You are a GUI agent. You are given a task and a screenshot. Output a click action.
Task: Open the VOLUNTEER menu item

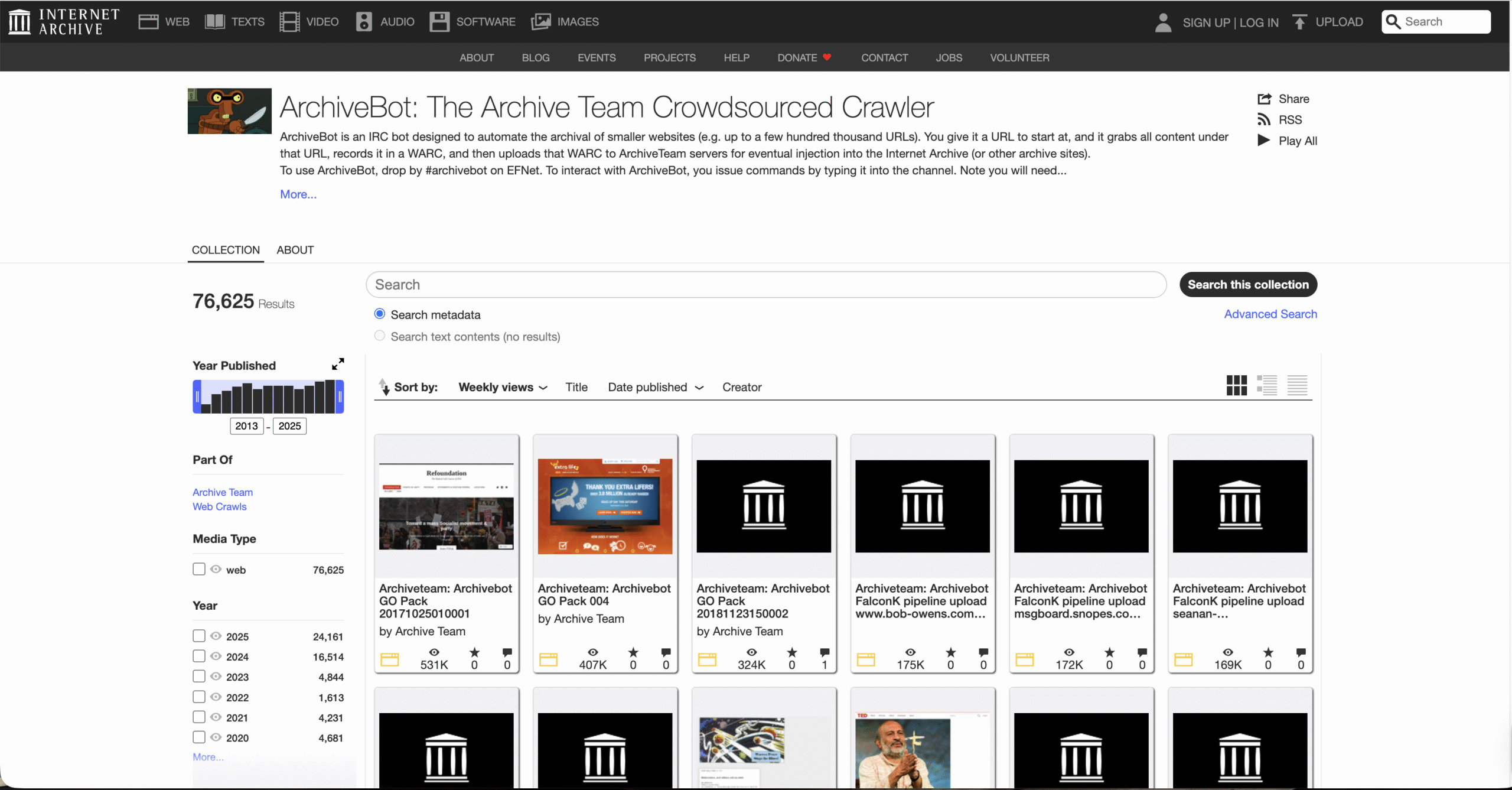pos(1019,58)
